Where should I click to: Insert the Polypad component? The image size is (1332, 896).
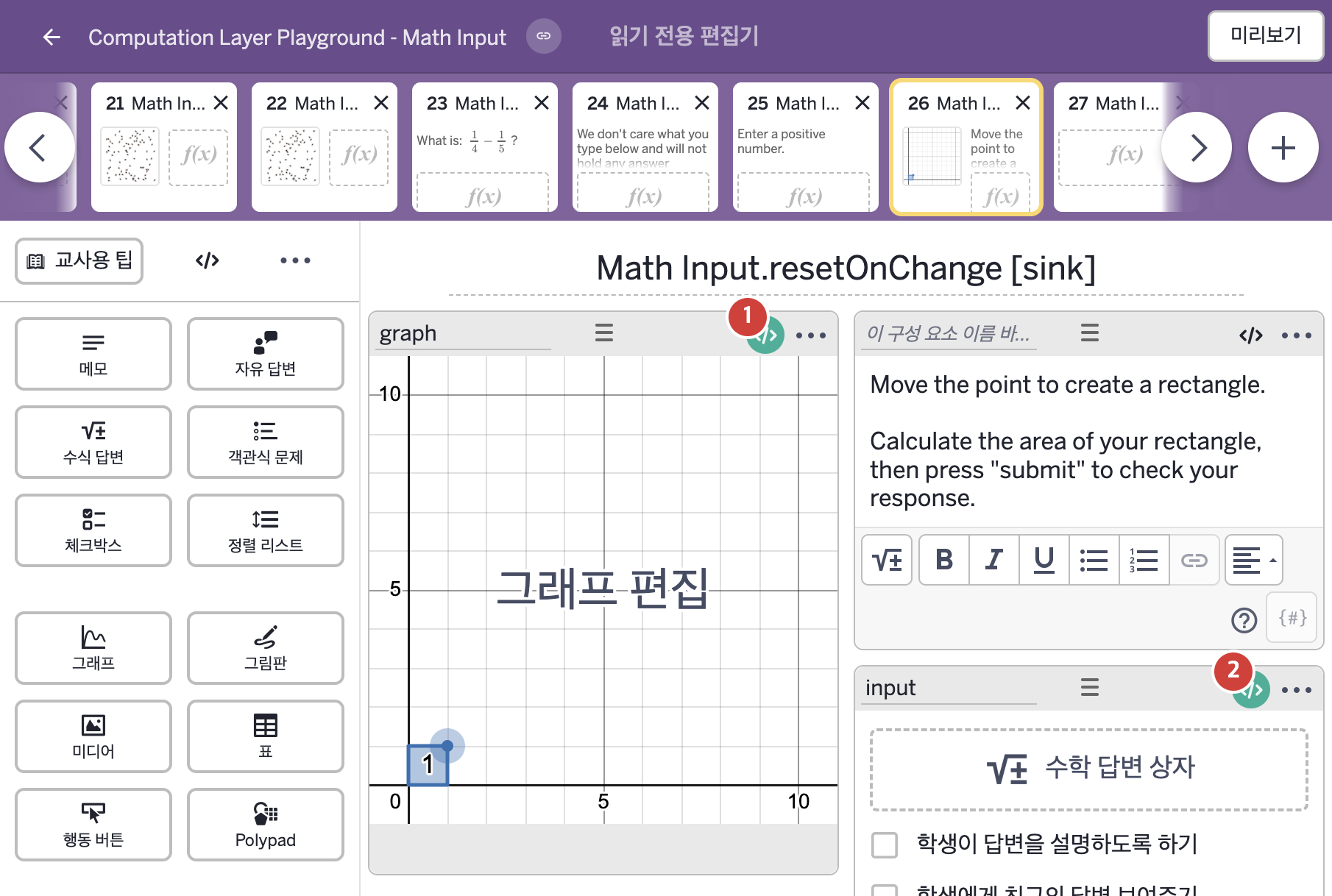266,825
